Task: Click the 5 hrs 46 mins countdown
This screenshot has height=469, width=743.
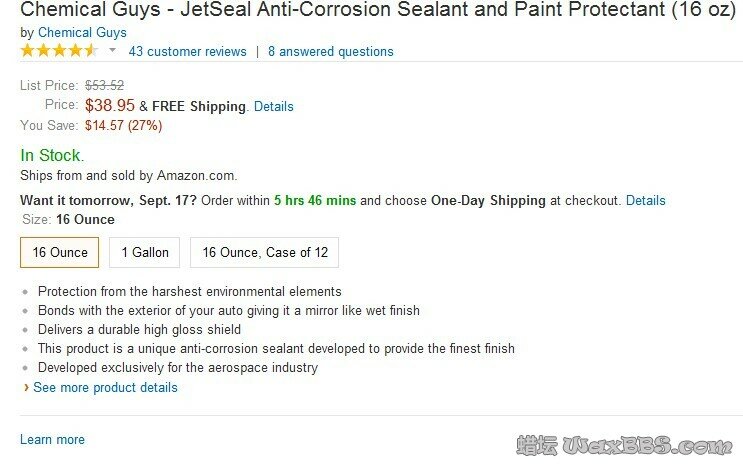Action: [314, 200]
